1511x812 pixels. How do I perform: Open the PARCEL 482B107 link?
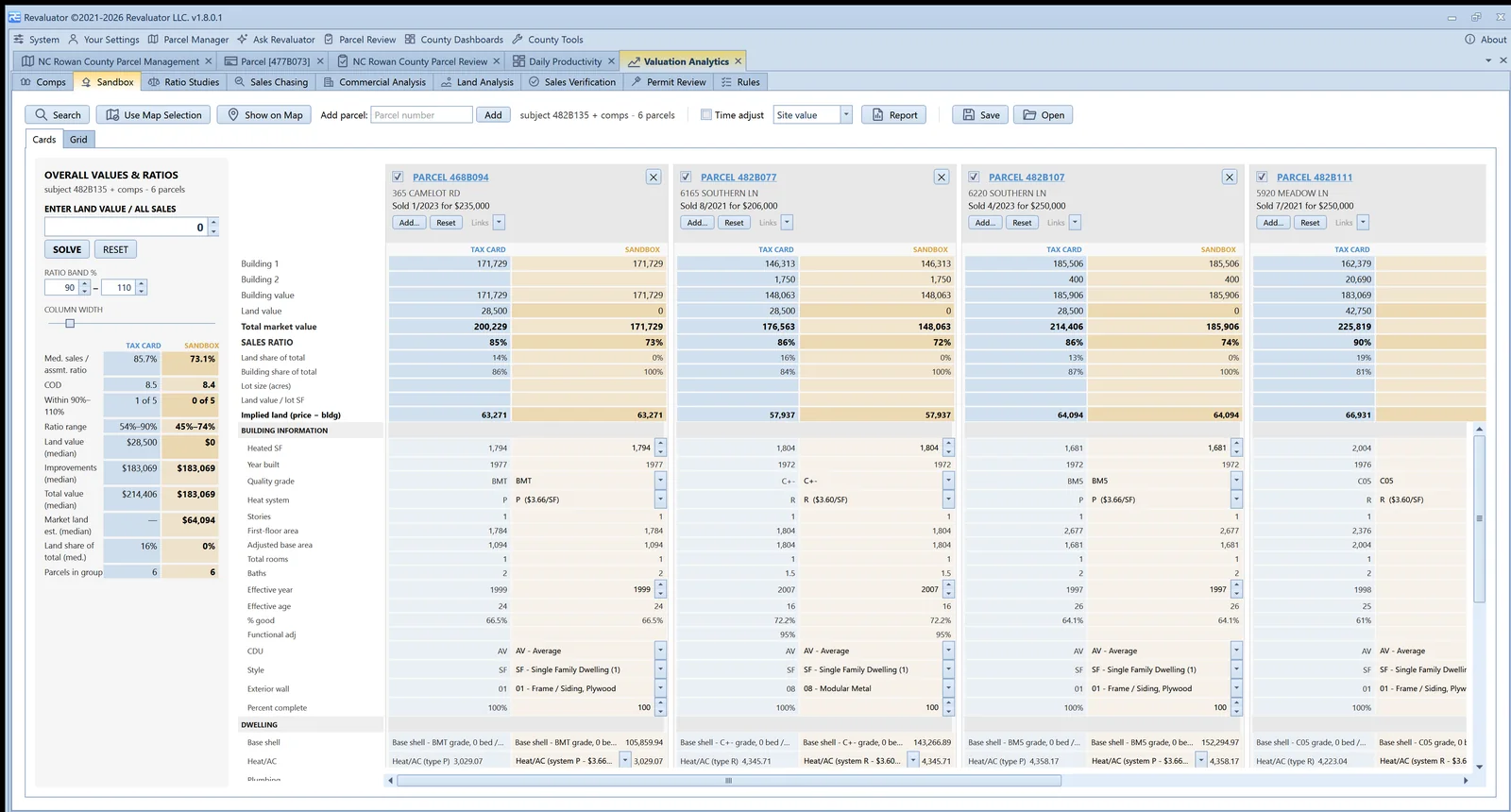[x=1027, y=178]
